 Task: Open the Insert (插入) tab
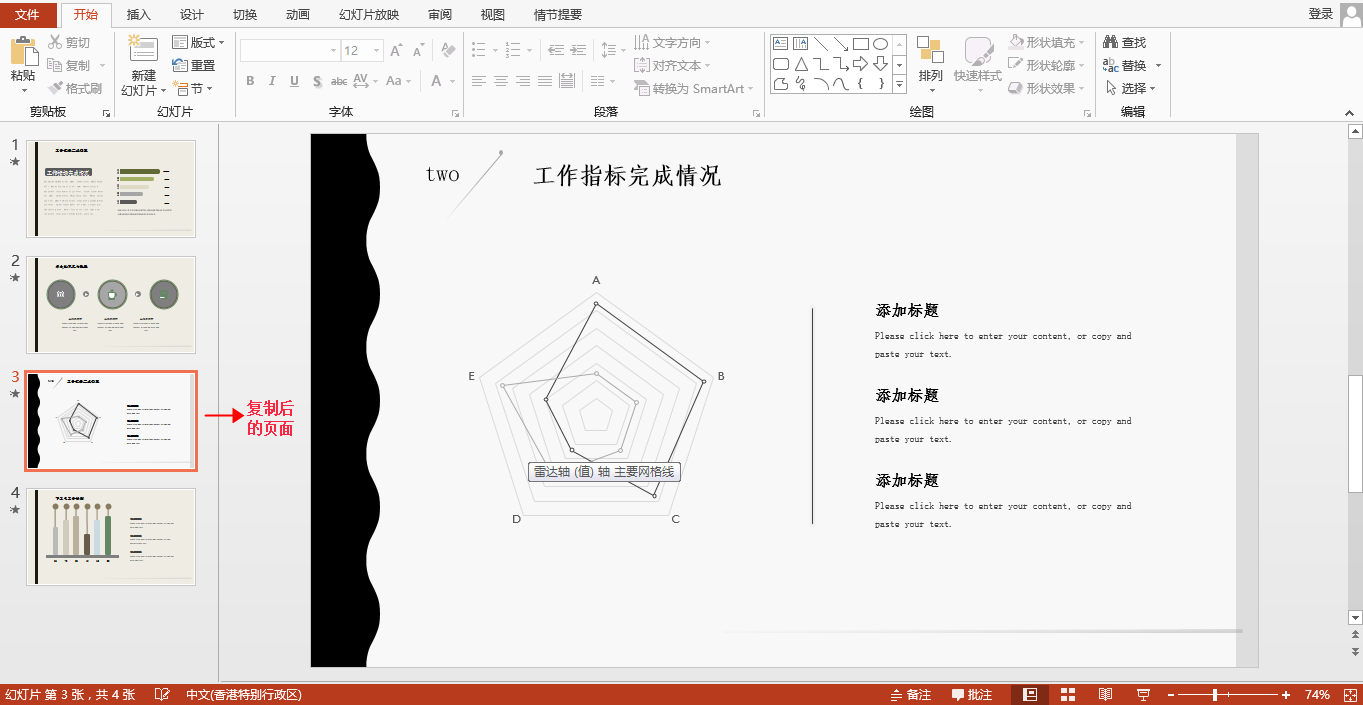(x=139, y=14)
